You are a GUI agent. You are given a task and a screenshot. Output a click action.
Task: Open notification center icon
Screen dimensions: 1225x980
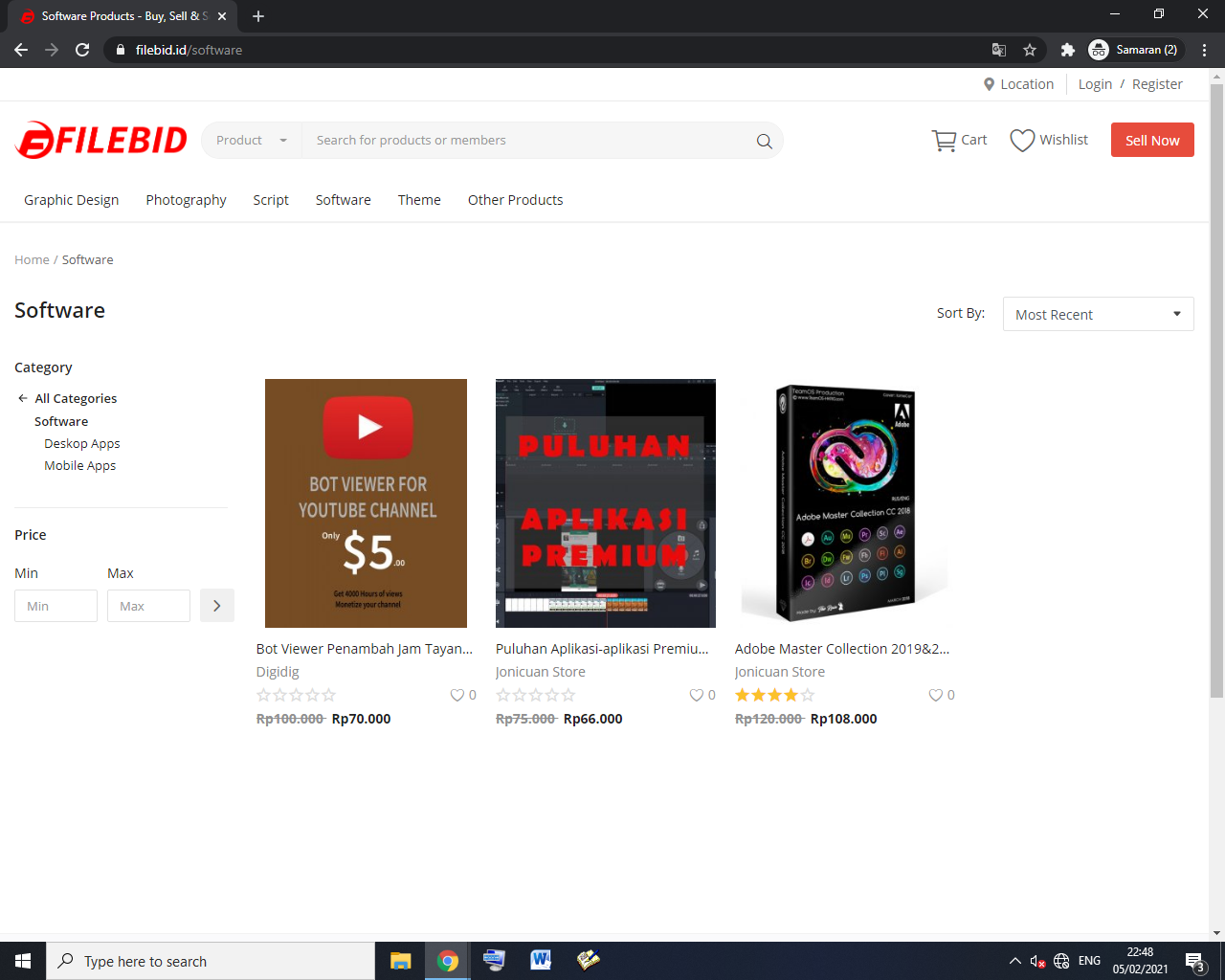(x=1194, y=961)
